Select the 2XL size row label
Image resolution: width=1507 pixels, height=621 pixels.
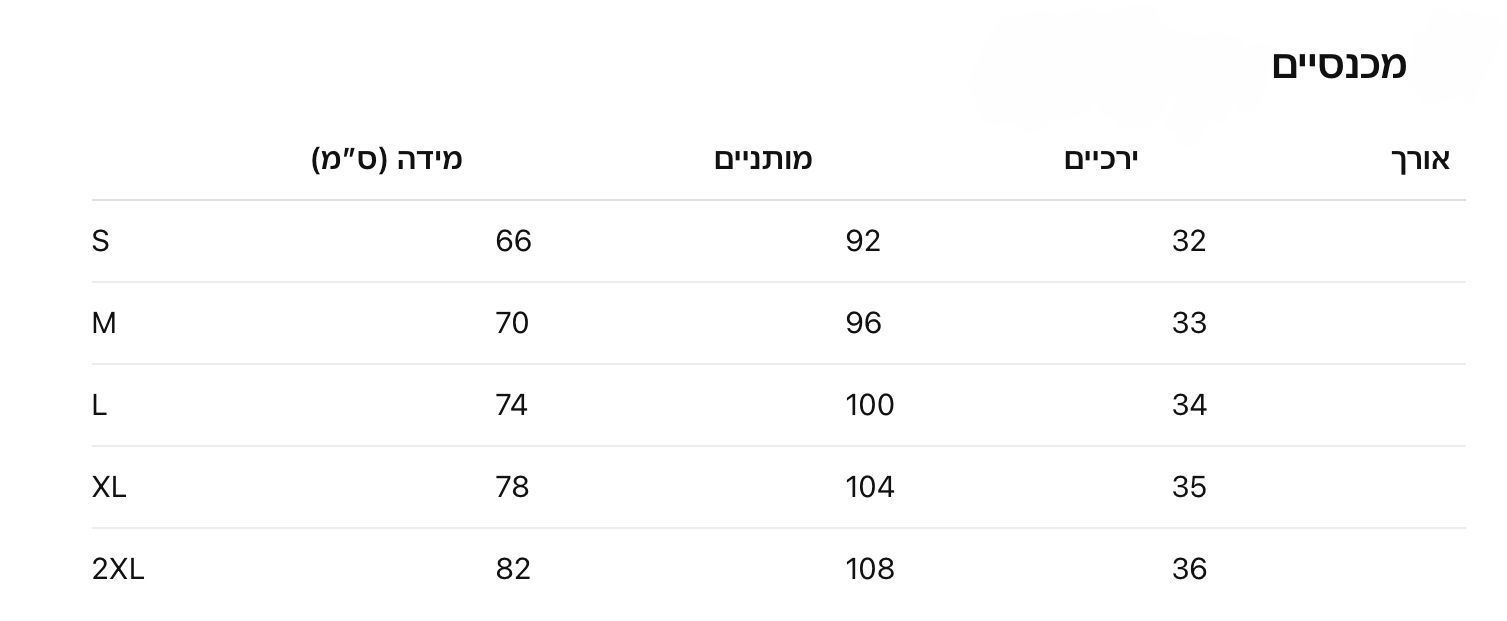coord(118,569)
